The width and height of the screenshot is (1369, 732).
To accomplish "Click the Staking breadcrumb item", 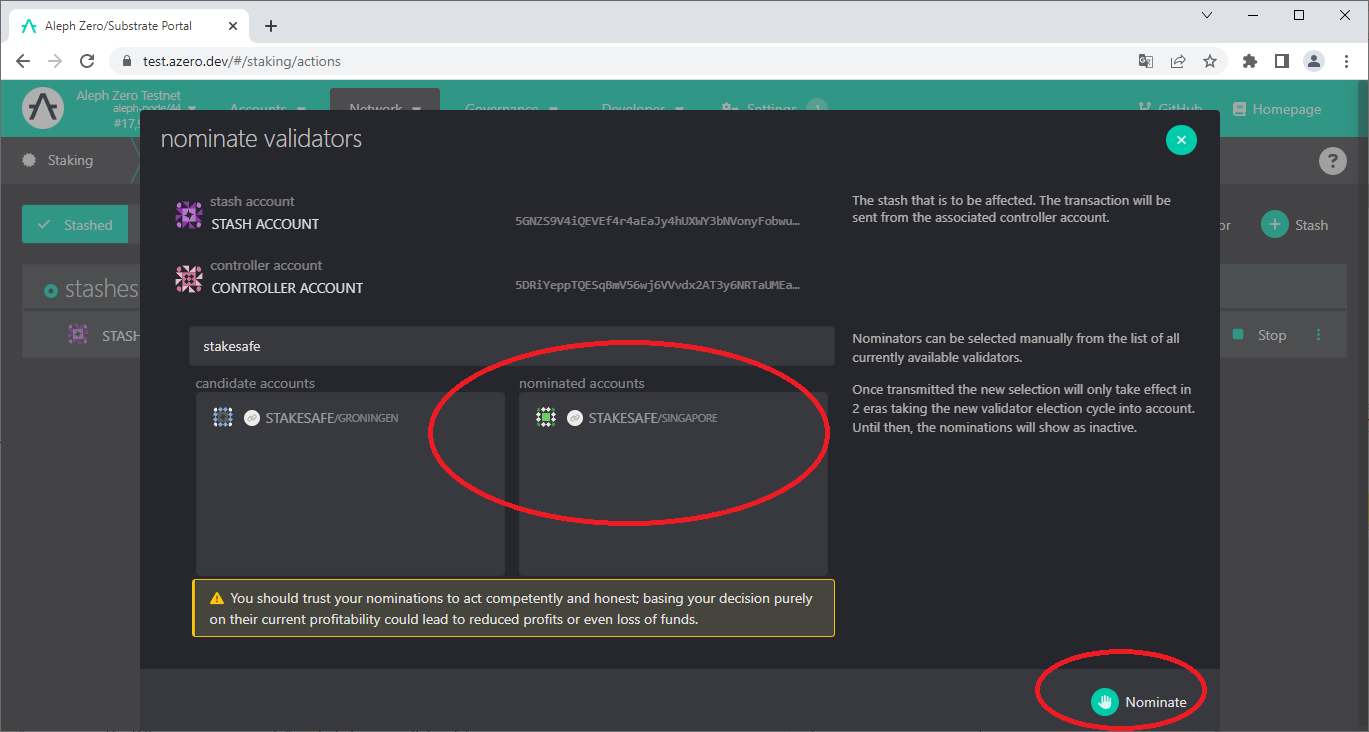I will [x=58, y=160].
